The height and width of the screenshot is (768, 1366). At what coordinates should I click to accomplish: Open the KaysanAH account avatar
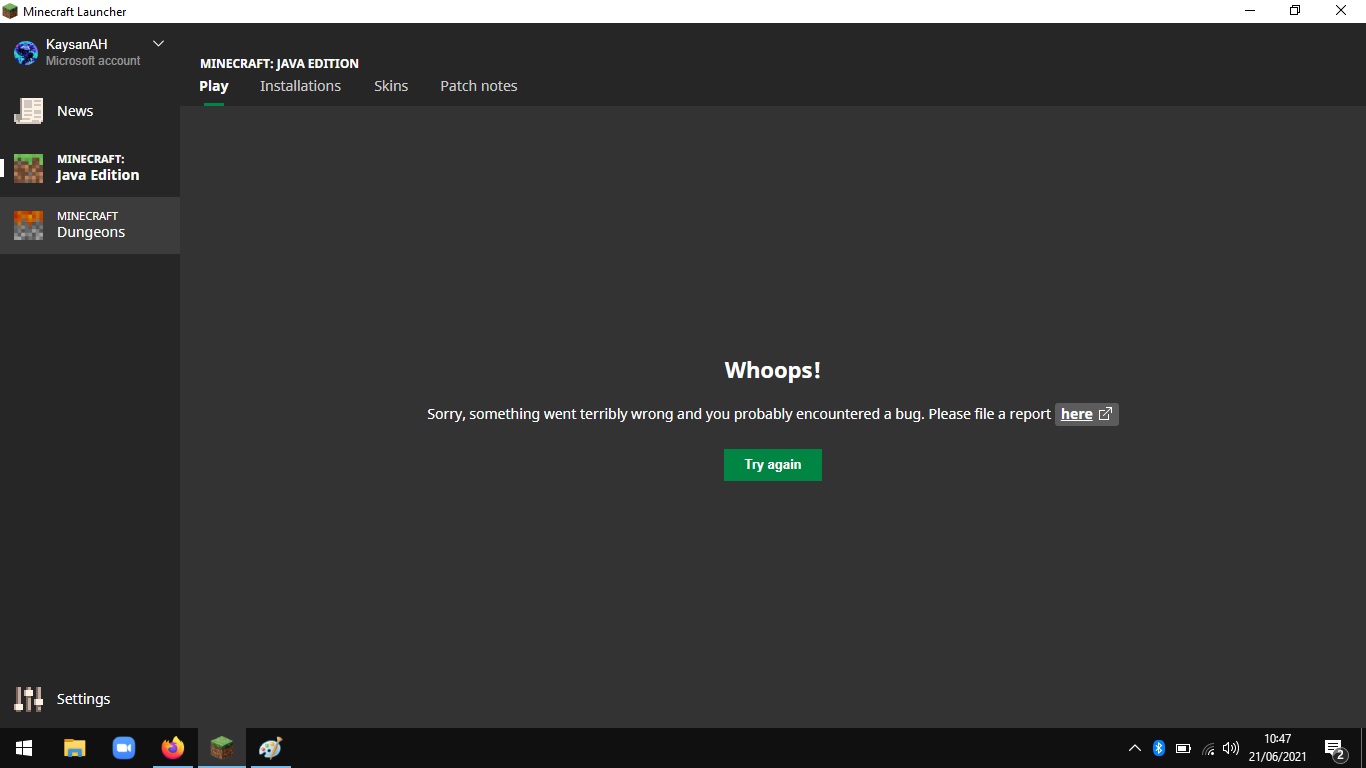25,52
